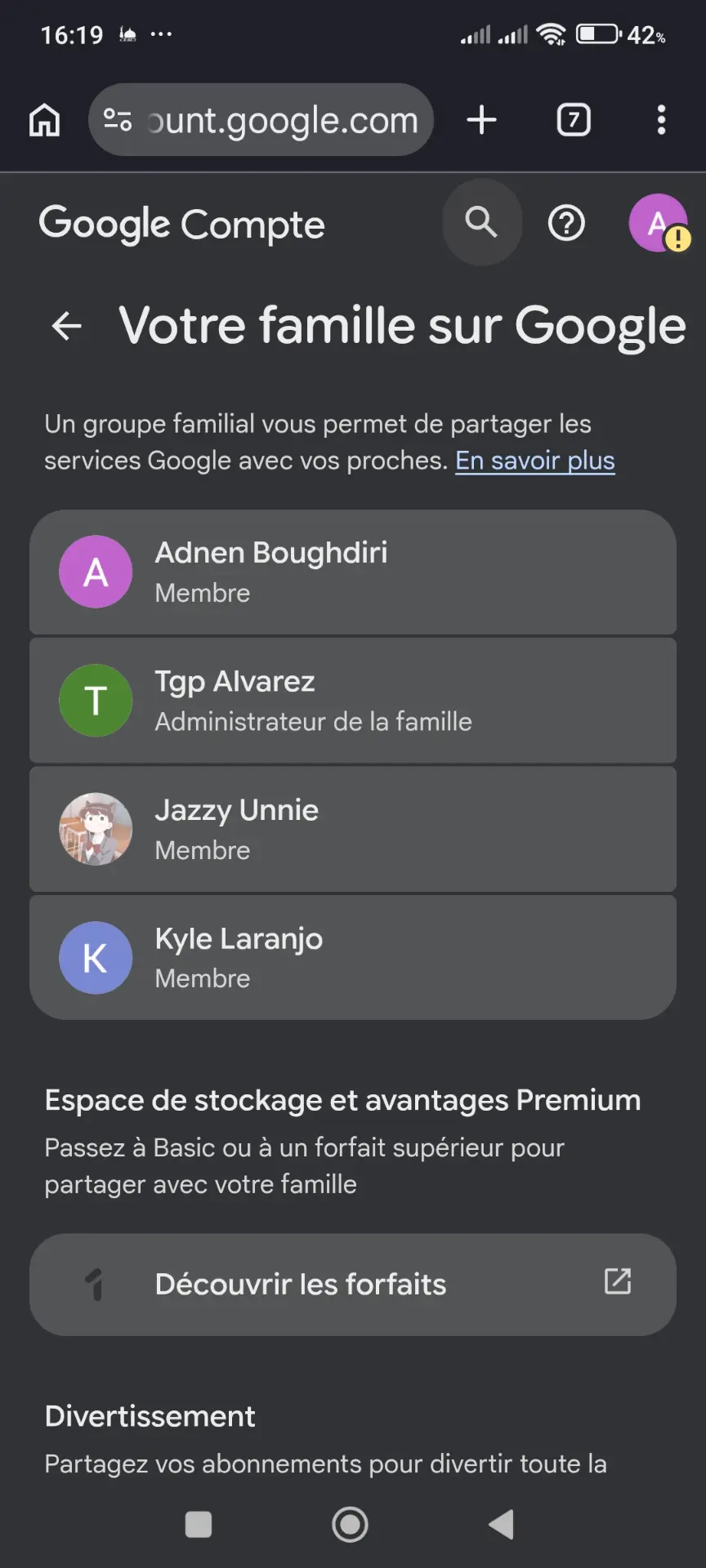Tap the browser home icon
706x1568 pixels.
[45, 120]
